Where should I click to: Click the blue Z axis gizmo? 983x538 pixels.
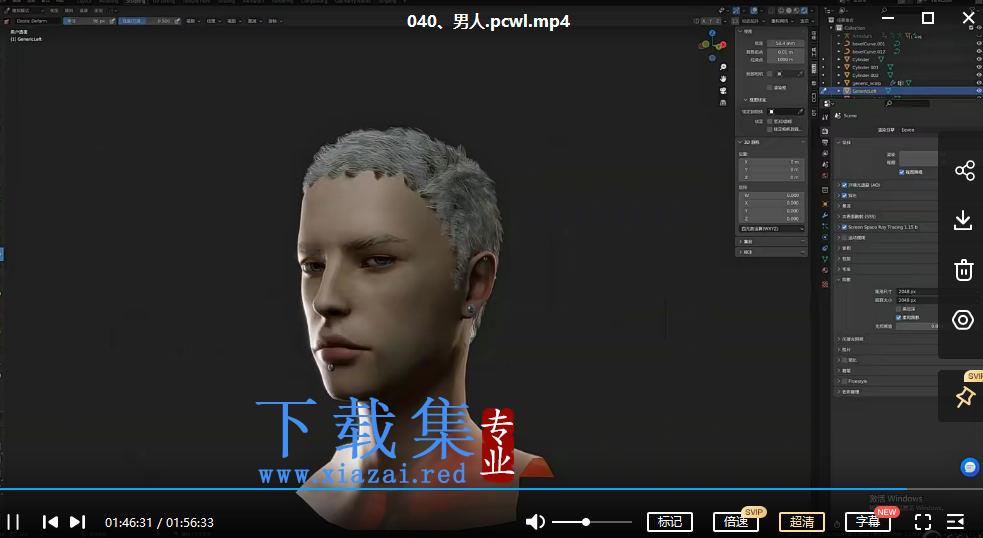pos(713,33)
